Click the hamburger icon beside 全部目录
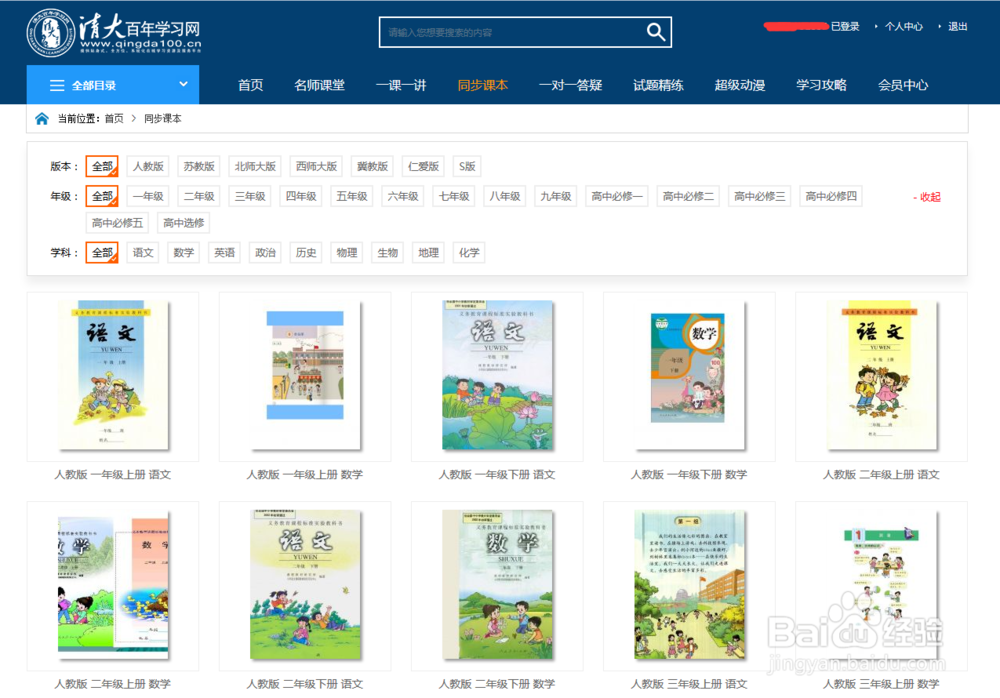Image resolution: width=1000 pixels, height=698 pixels. (x=57, y=85)
